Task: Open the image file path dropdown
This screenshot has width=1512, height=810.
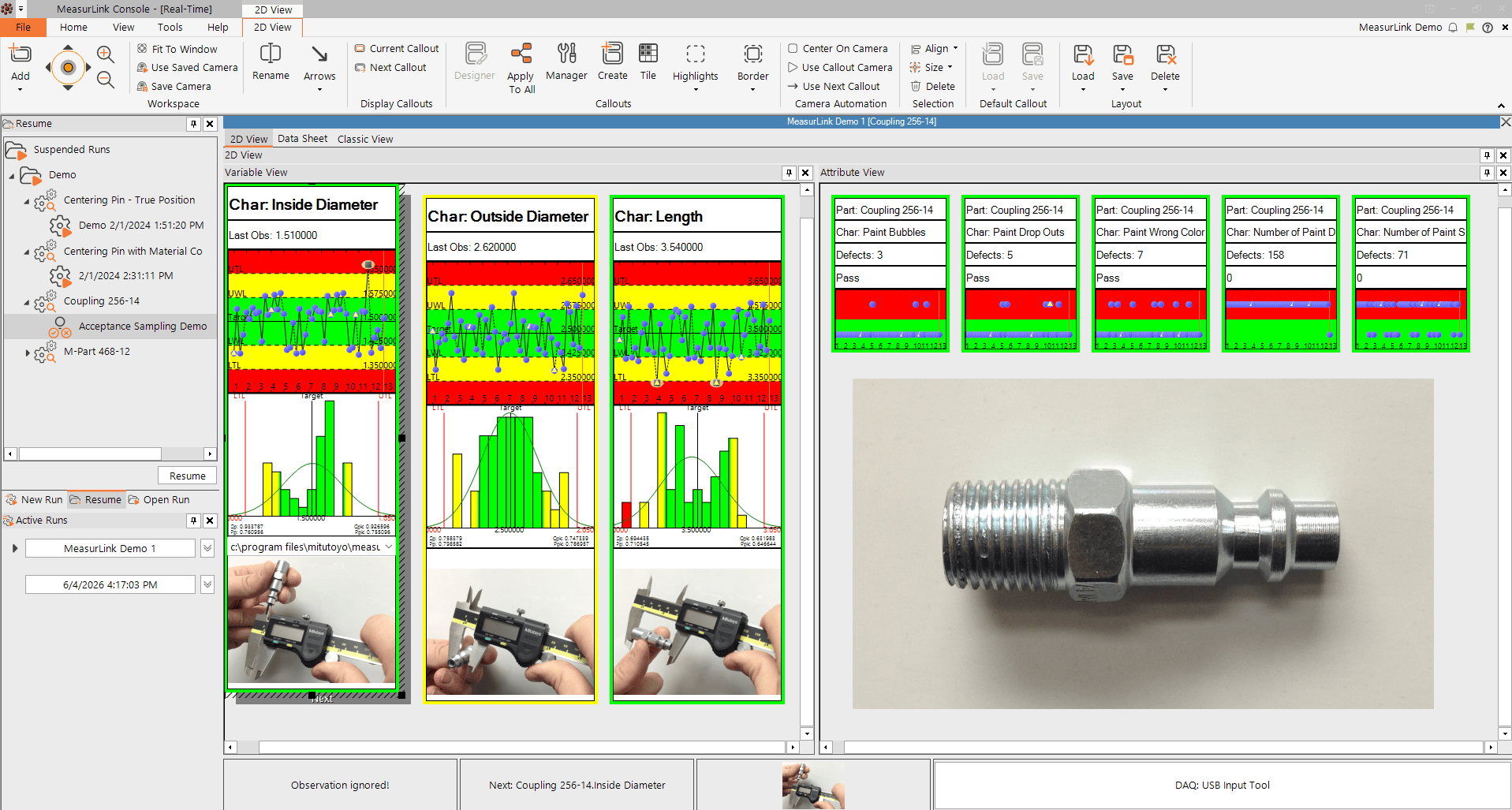Action: point(389,547)
